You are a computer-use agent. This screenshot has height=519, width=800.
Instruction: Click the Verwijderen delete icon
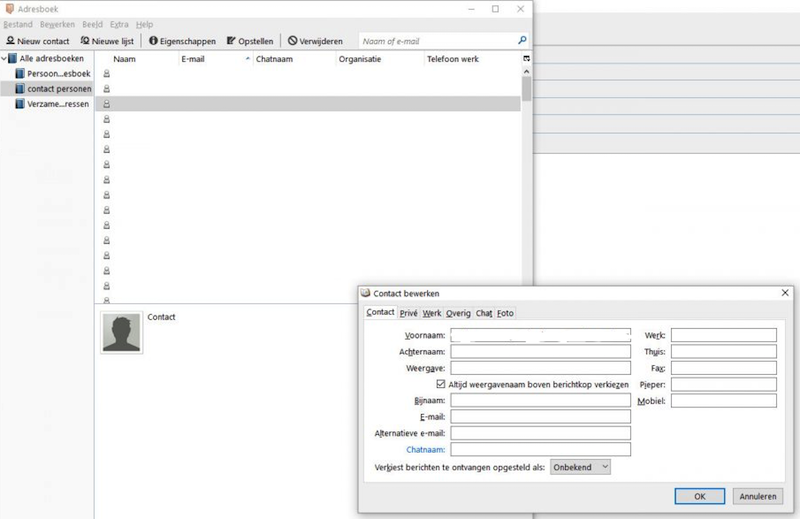(x=292, y=41)
